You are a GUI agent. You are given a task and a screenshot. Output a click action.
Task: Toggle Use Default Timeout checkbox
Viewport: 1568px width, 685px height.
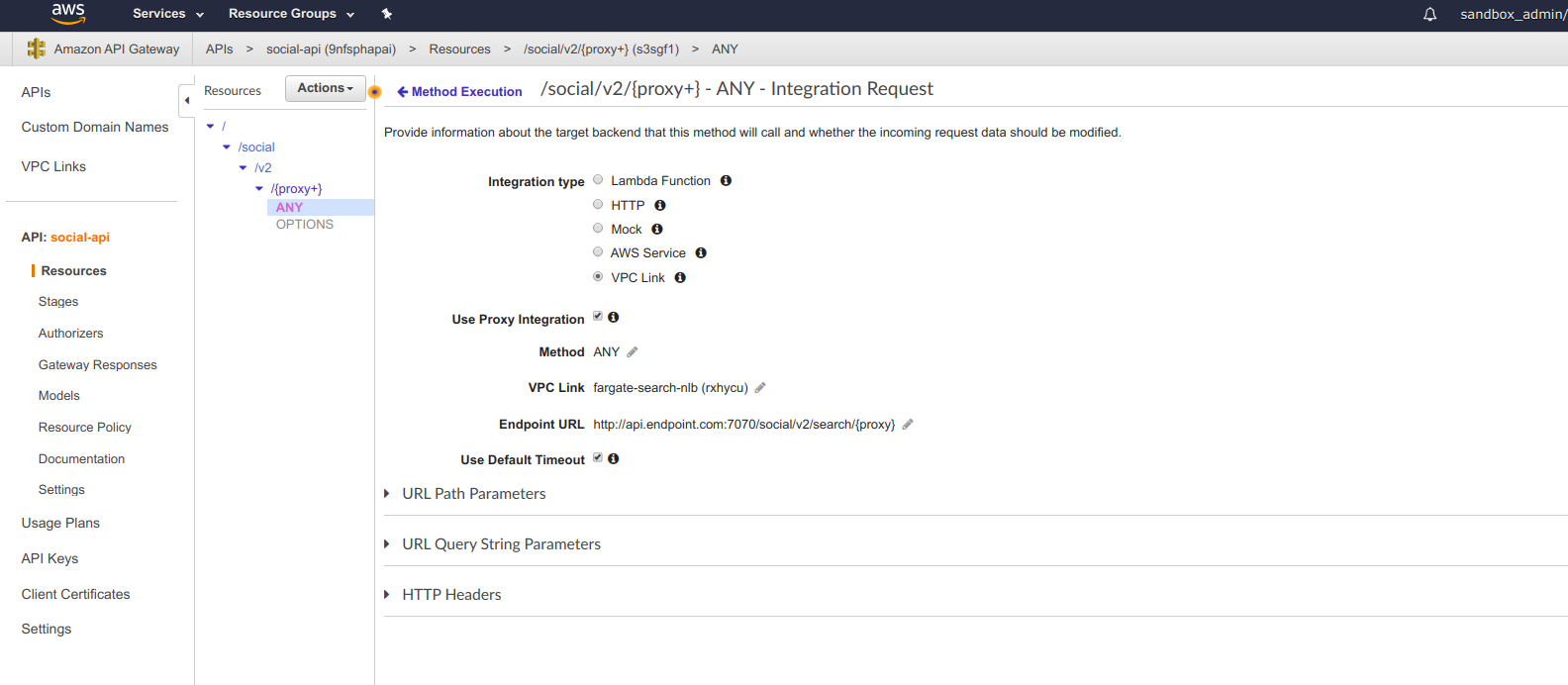click(598, 458)
